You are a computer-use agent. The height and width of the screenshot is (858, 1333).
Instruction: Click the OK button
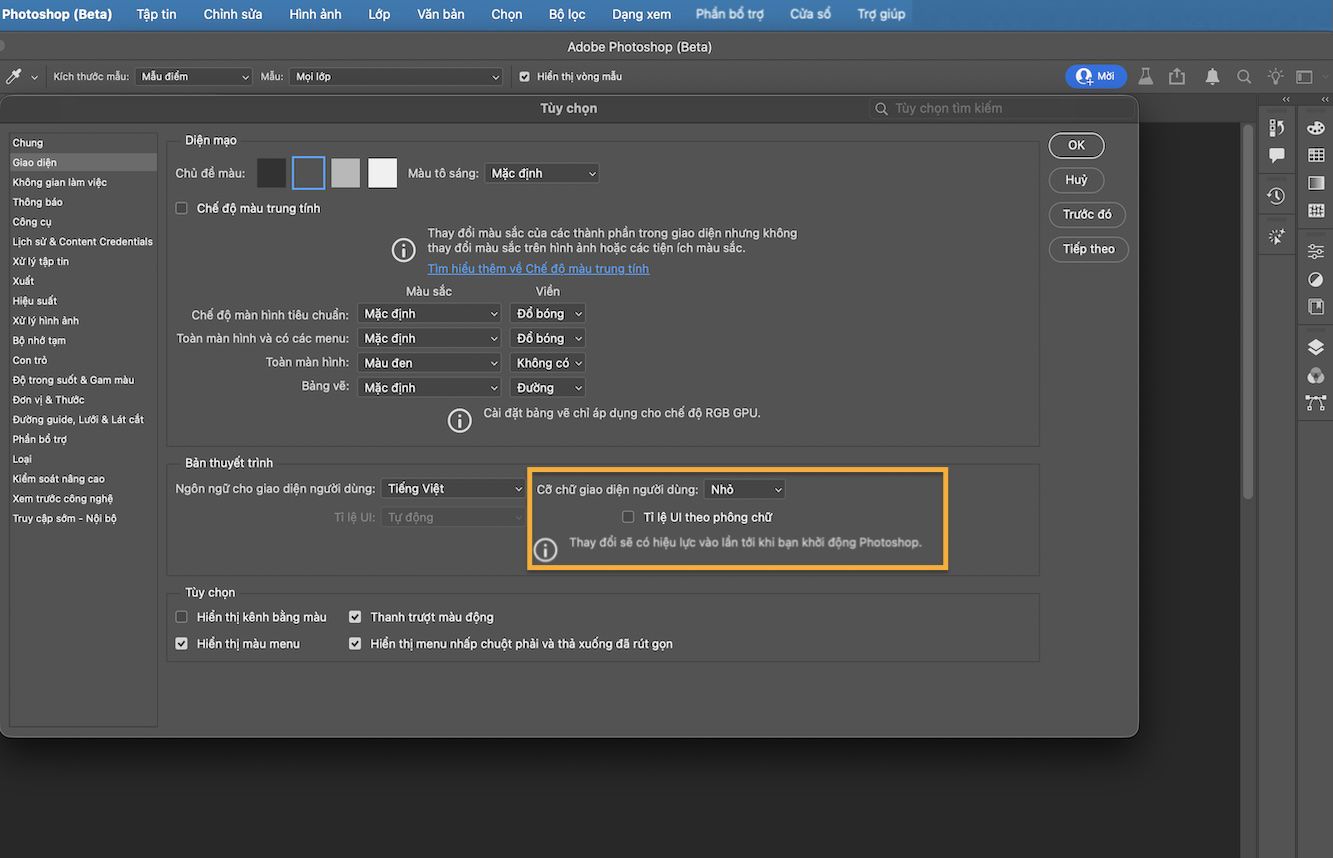[1076, 145]
